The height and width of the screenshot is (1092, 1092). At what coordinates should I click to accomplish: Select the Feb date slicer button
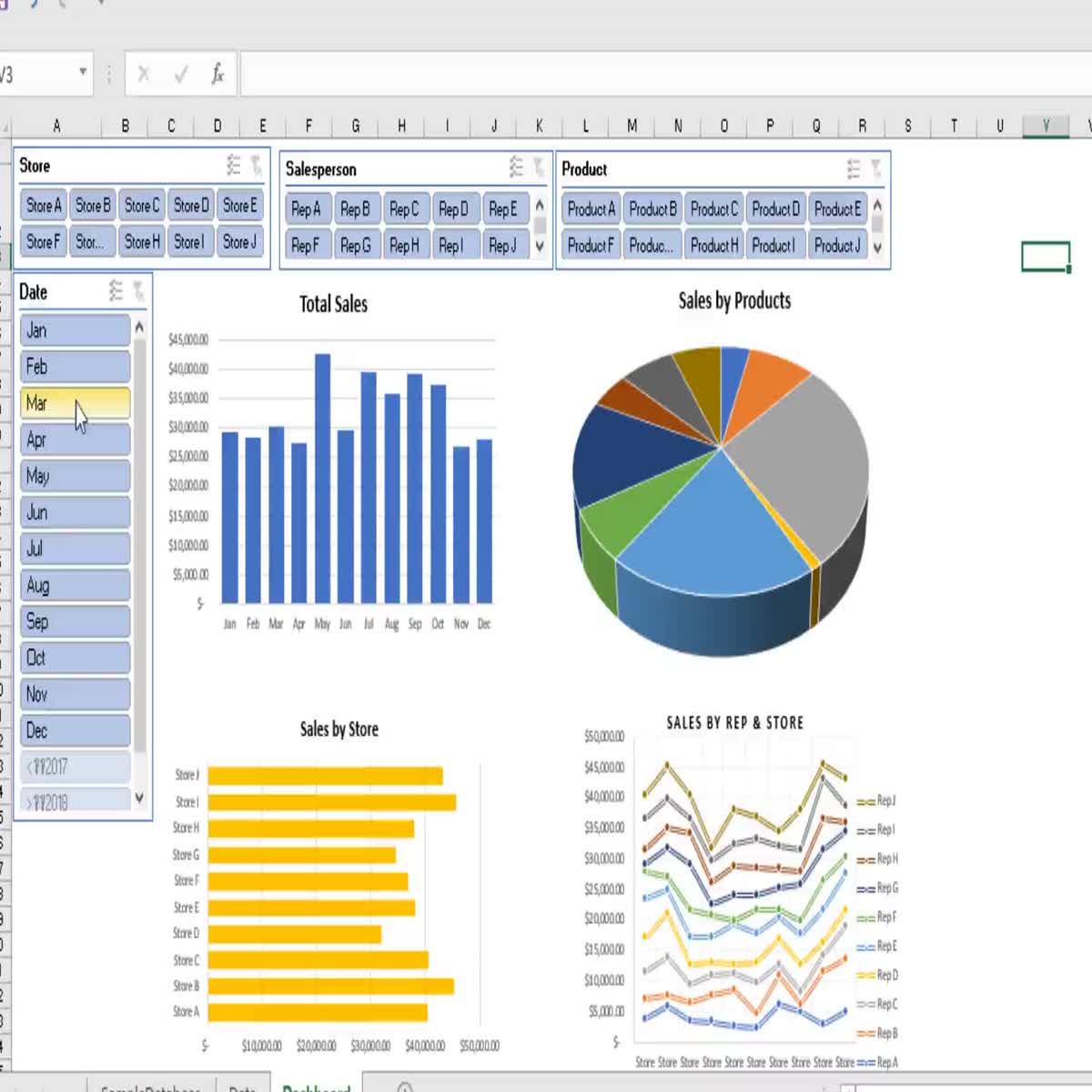point(75,367)
